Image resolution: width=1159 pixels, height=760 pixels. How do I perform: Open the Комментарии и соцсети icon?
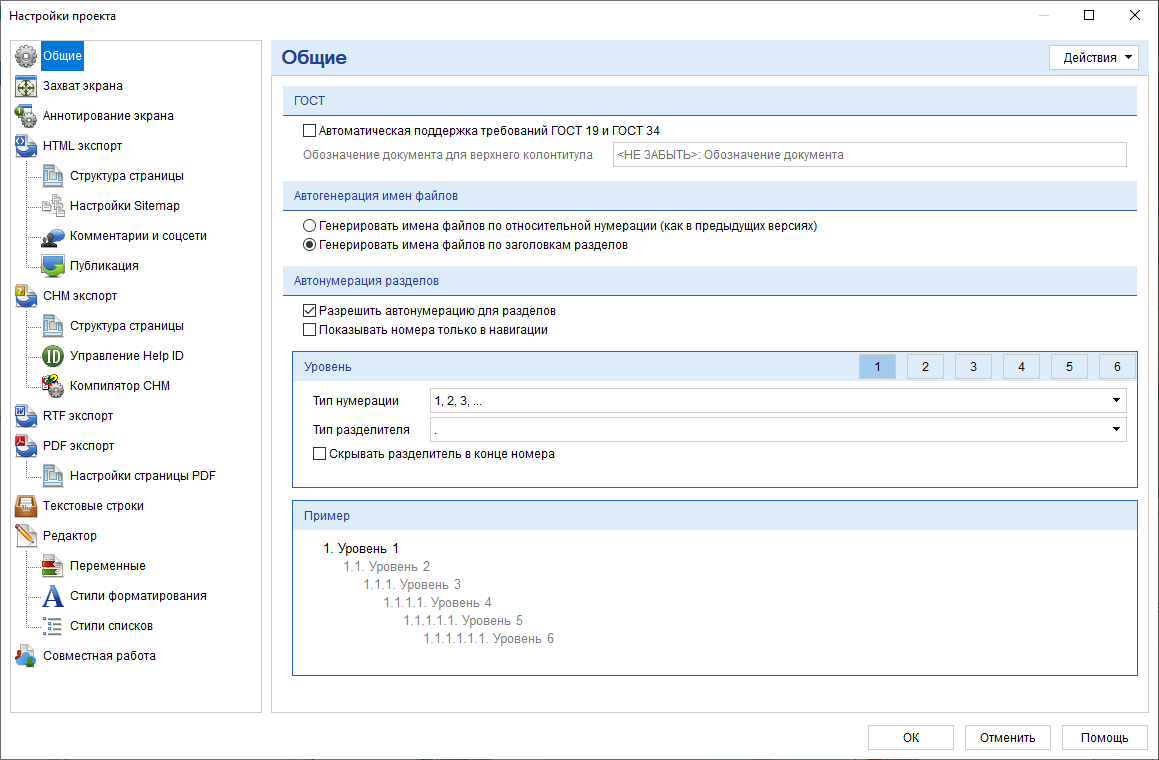(x=53, y=236)
